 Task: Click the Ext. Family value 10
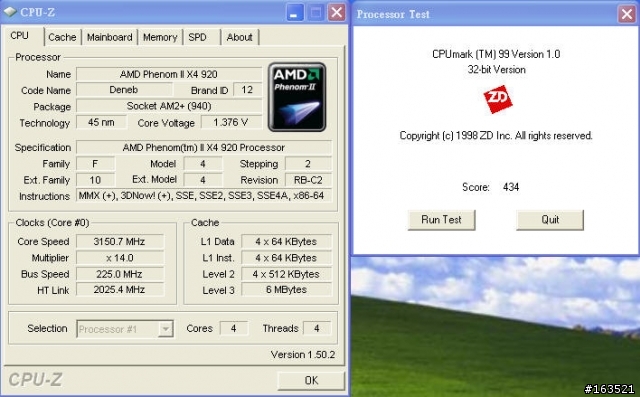point(96,180)
